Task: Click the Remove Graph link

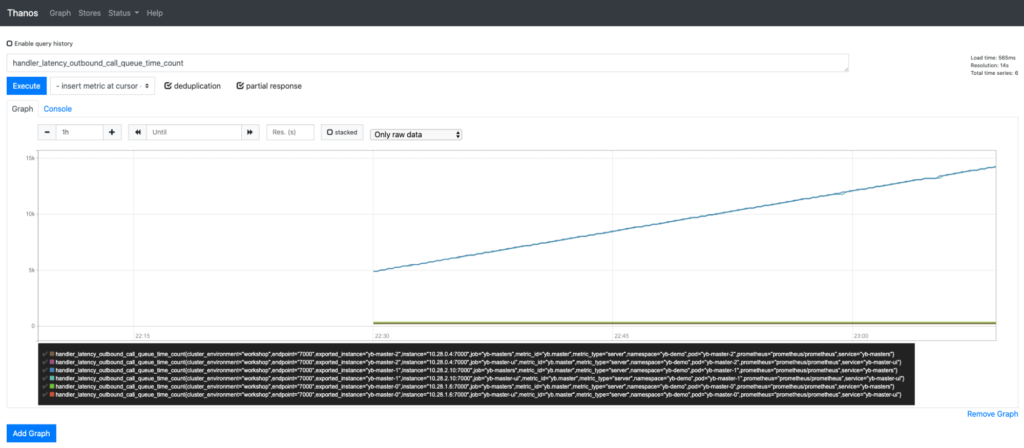Action: pos(992,414)
